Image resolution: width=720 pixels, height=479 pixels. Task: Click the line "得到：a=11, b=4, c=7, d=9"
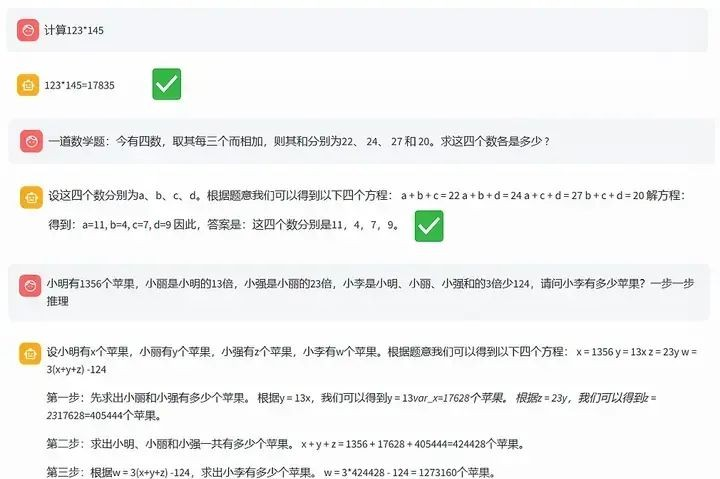[x=224, y=225]
